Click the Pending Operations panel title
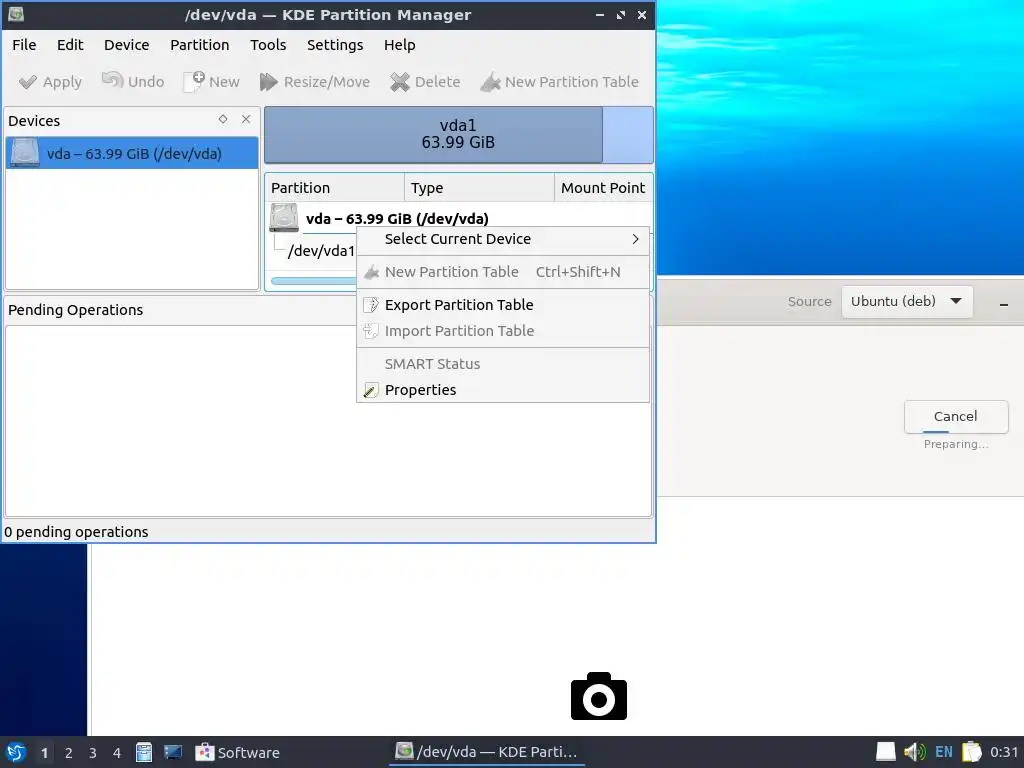Image resolution: width=1024 pixels, height=768 pixels. click(x=76, y=310)
